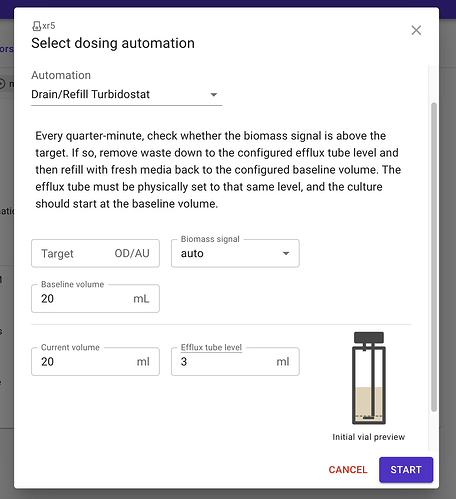456x499 pixels.
Task: Click the partially visible purple link behind dialog
Action: pos(7,49)
